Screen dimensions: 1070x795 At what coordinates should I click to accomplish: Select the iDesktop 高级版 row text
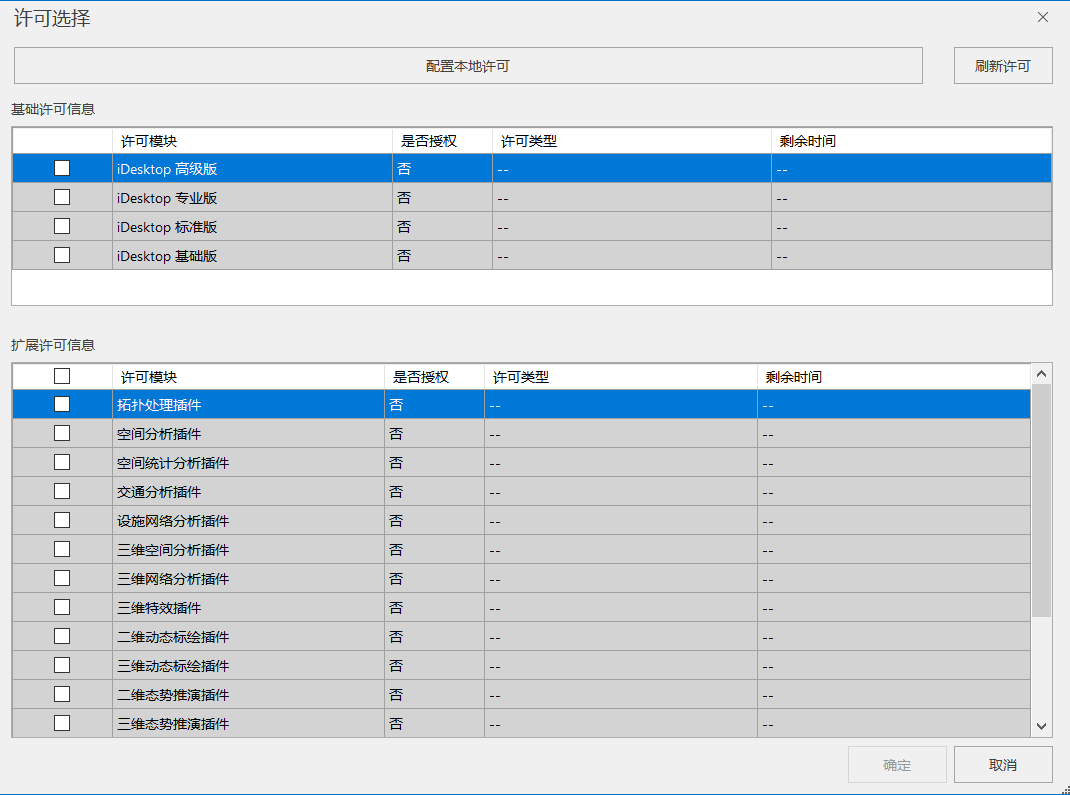(x=167, y=169)
